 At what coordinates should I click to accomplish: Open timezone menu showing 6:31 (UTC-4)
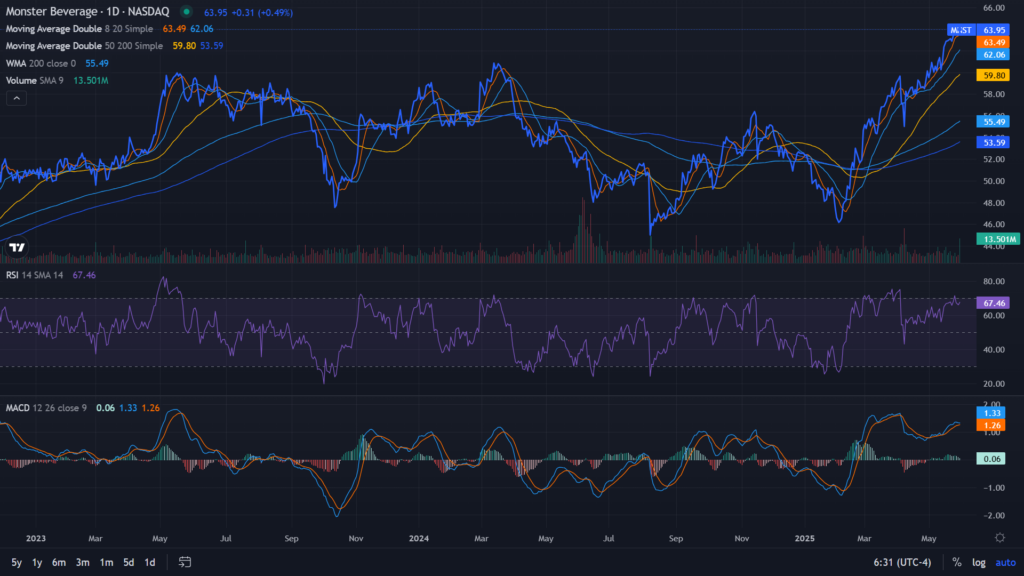(x=903, y=562)
